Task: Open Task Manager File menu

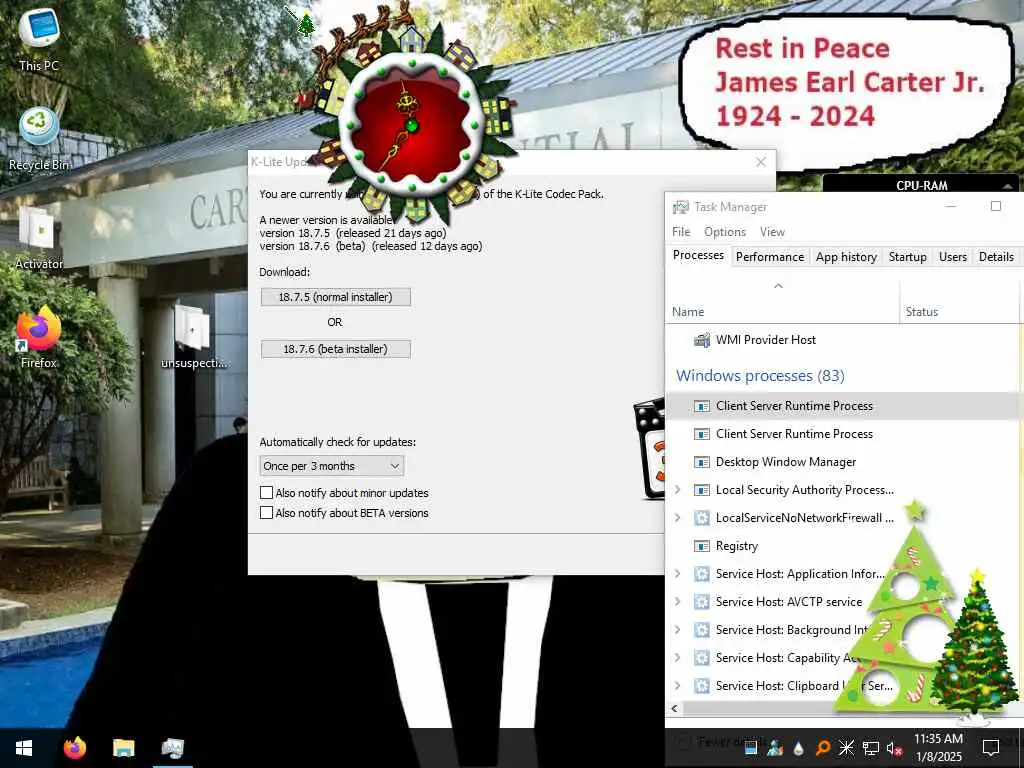Action: pos(681,232)
